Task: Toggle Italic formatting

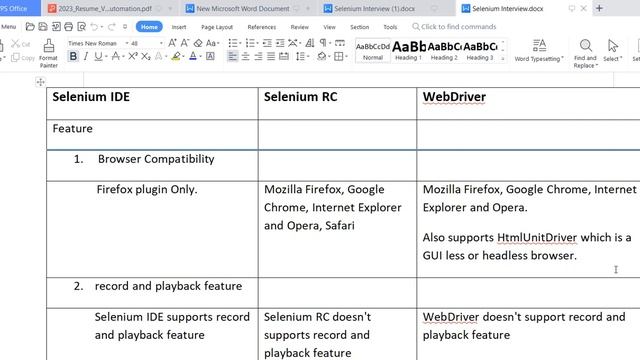Action: point(86,56)
